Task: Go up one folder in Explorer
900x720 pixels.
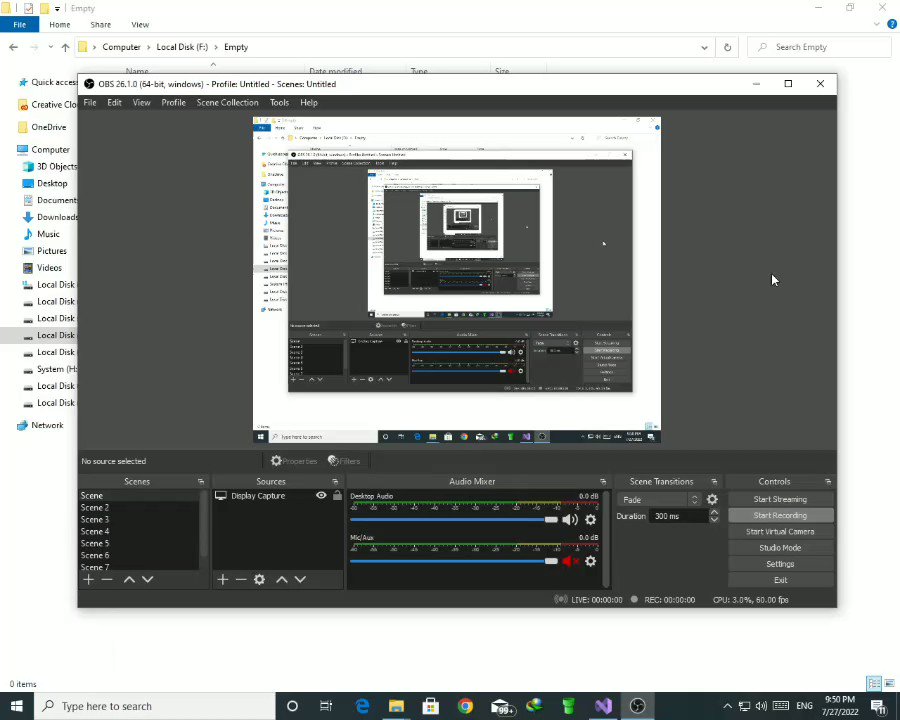Action: click(x=65, y=47)
